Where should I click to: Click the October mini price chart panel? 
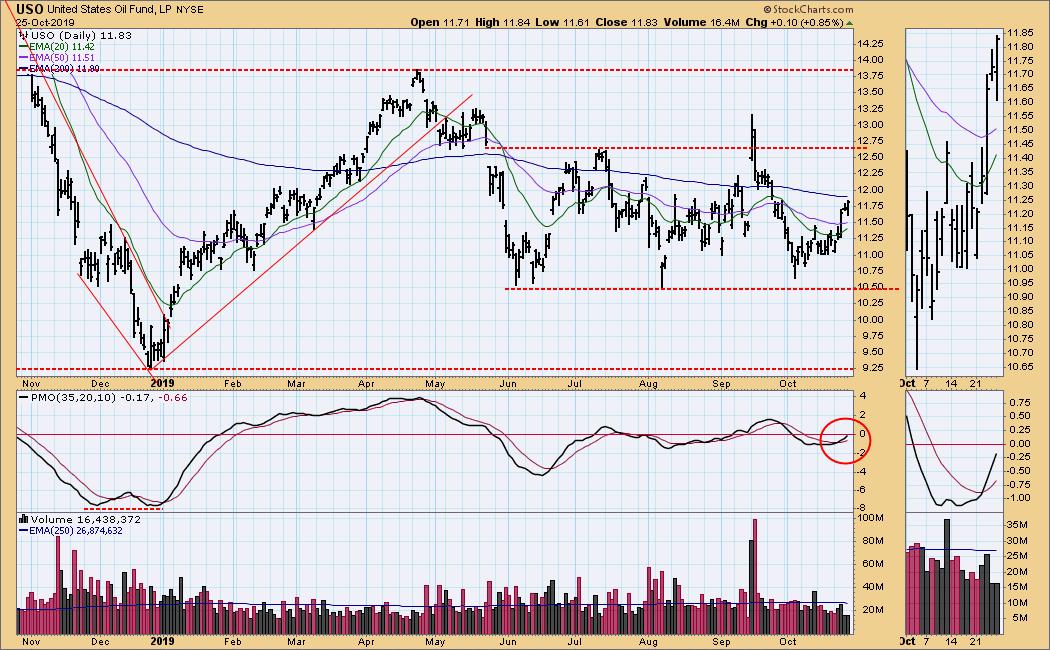(x=954, y=201)
